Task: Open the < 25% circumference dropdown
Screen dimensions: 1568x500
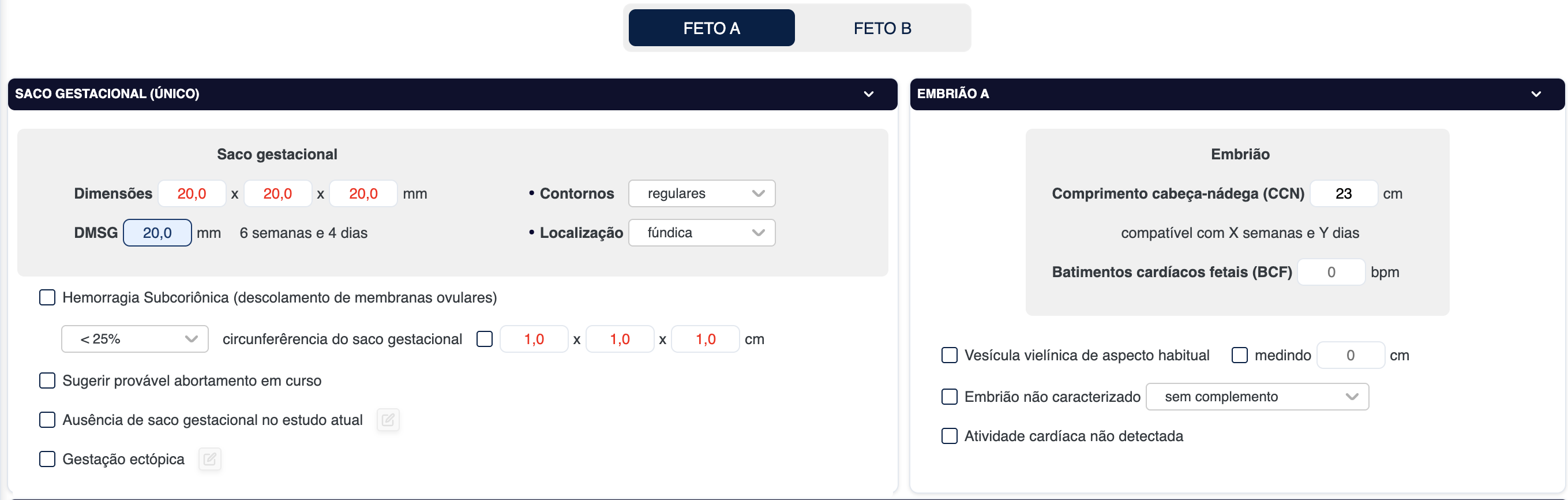Action: 134,339
